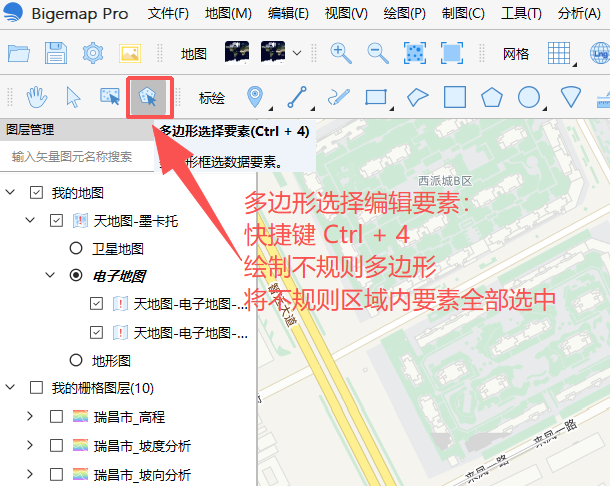
Task: Toggle the 我的栅格图层(10) checkbox
Action: coord(36,388)
